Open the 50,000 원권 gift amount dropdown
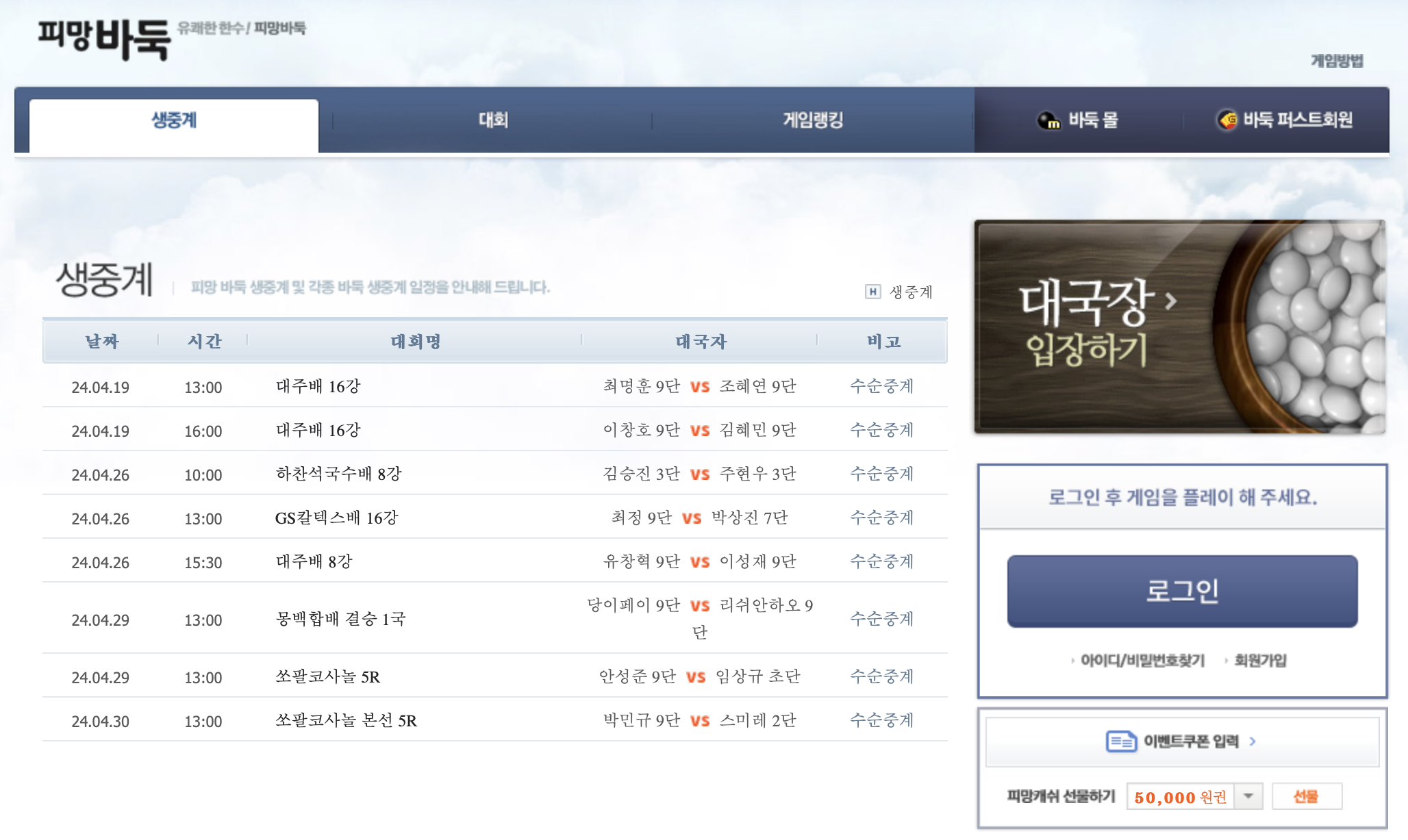 coord(1248,796)
